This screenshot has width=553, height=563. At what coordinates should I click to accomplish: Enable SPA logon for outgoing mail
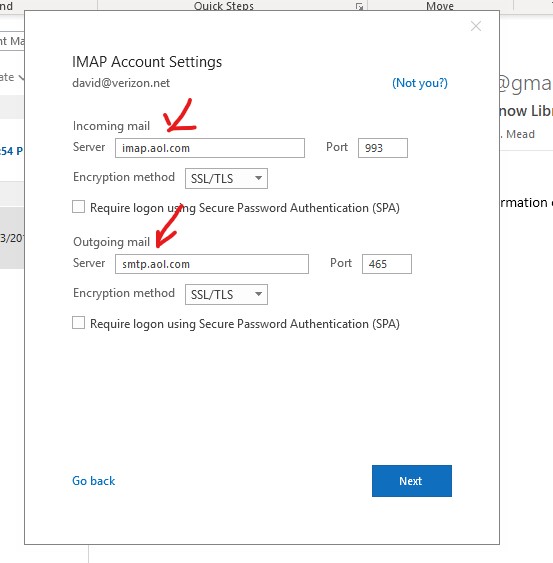78,322
